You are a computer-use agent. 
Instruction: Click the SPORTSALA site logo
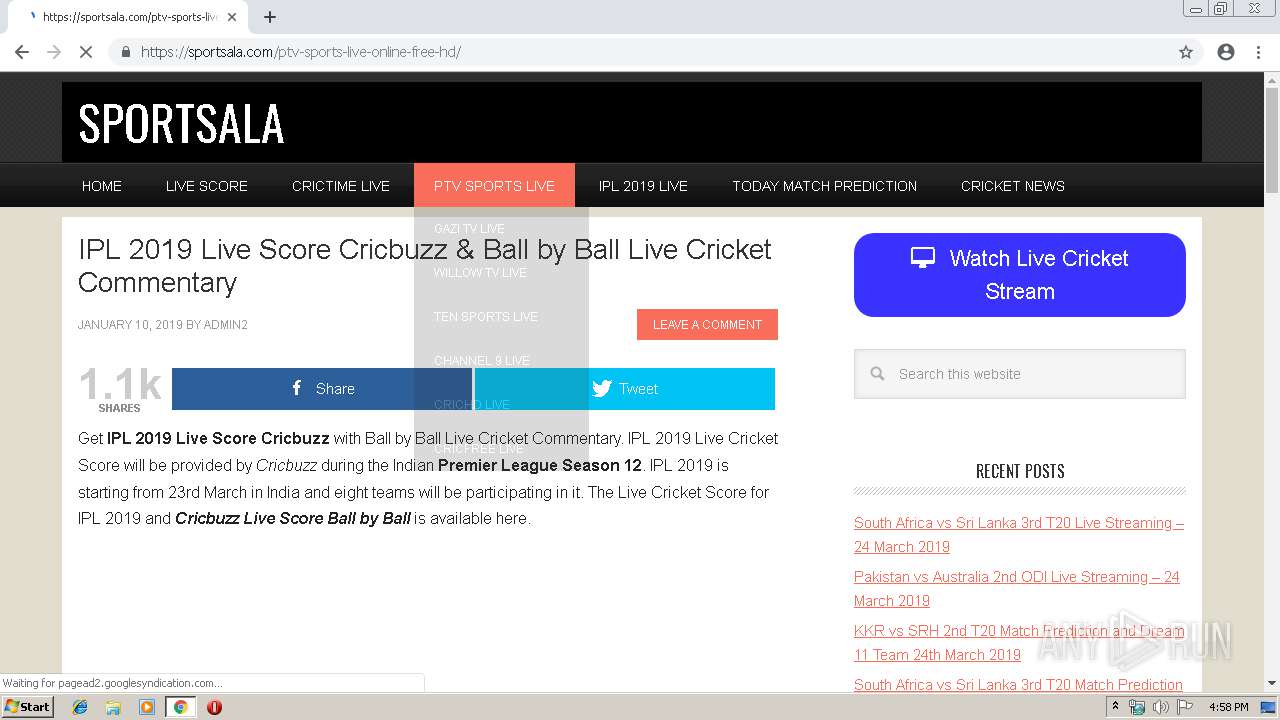click(x=181, y=124)
